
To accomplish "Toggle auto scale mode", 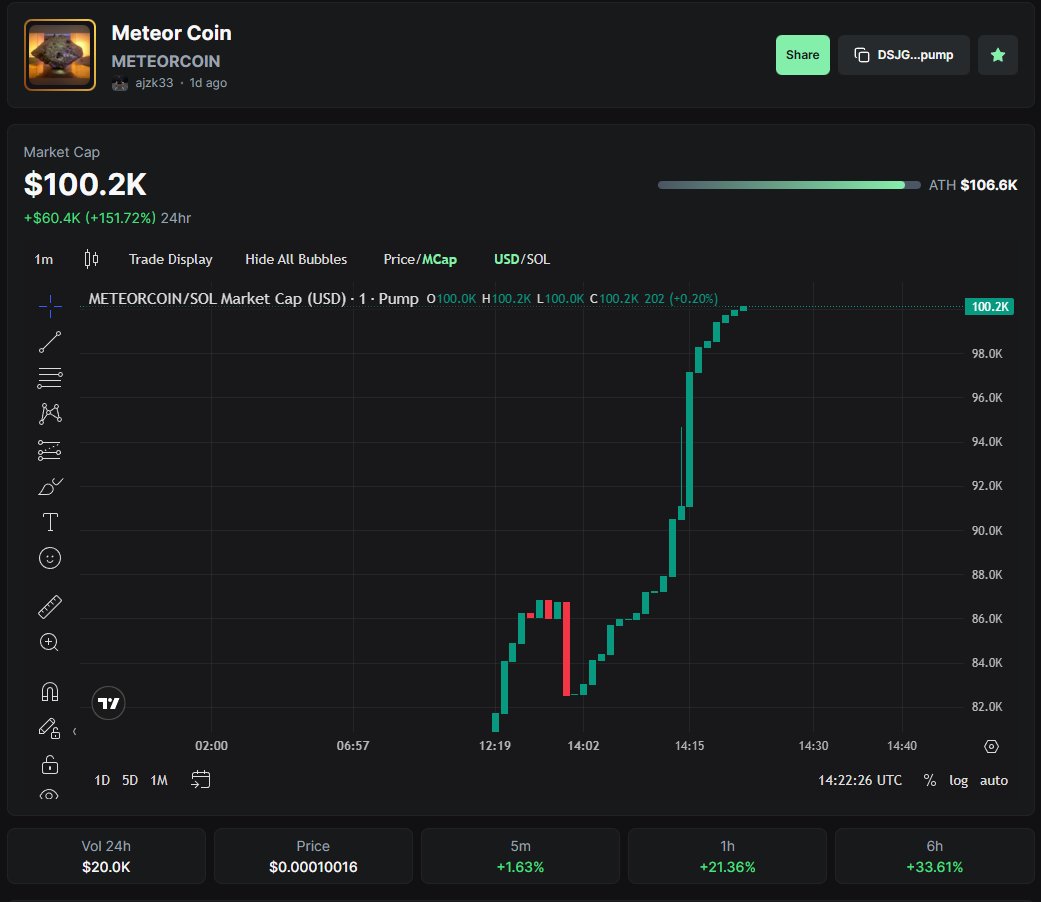I will click(x=994, y=781).
